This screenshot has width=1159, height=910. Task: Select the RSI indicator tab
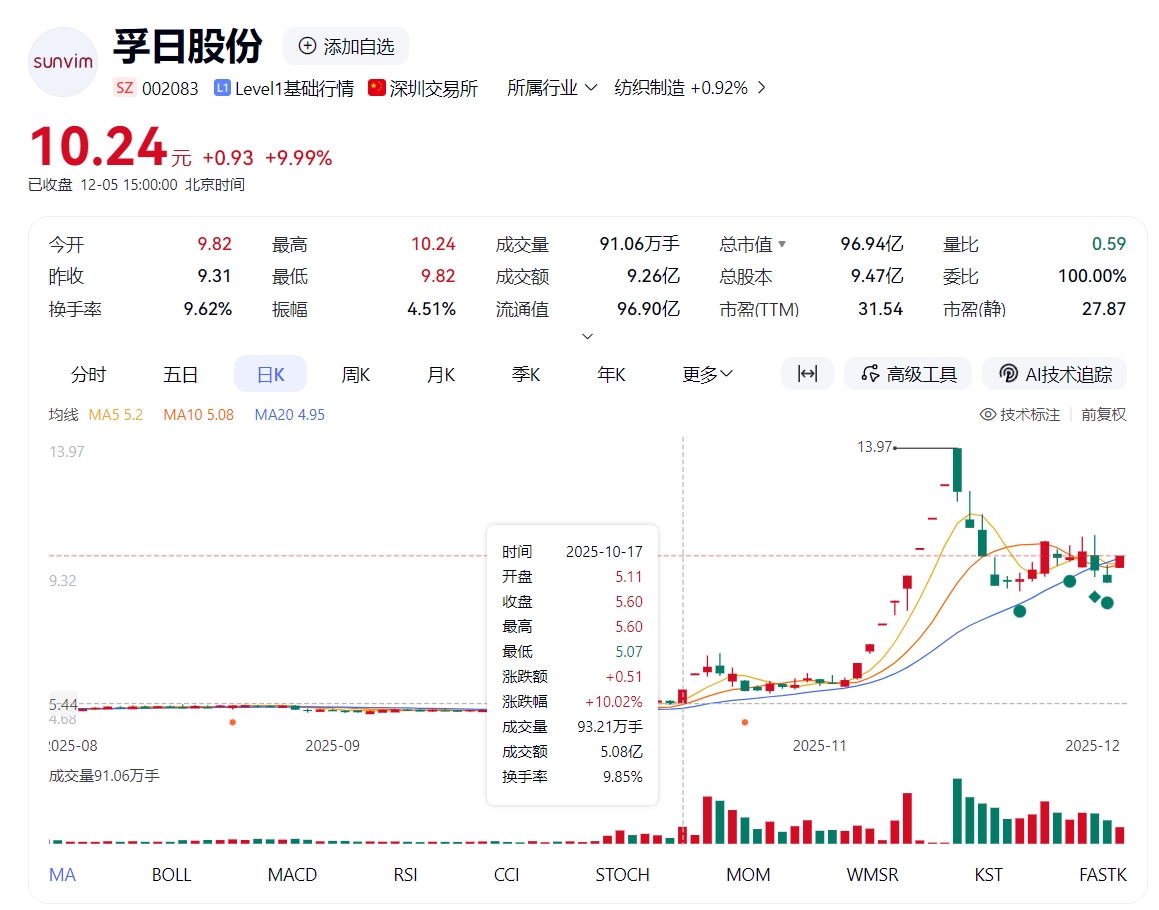(405, 875)
